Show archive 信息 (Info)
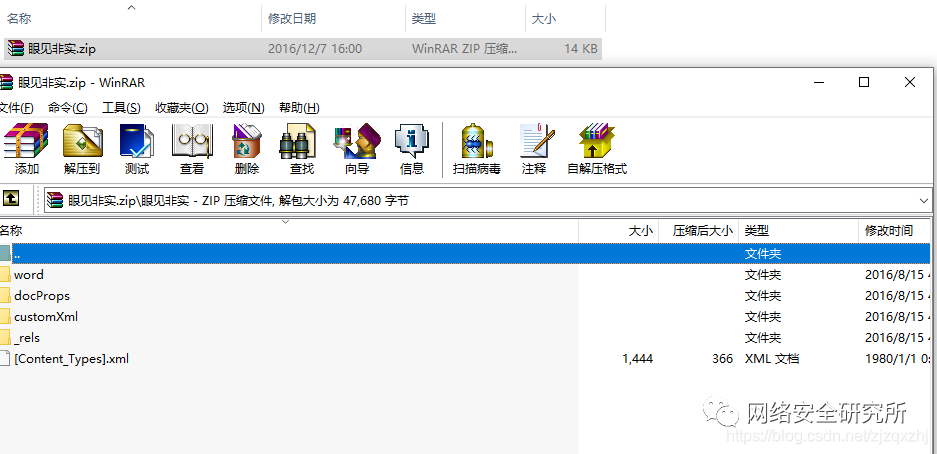Screen dimensions: 937x454 tap(412, 149)
